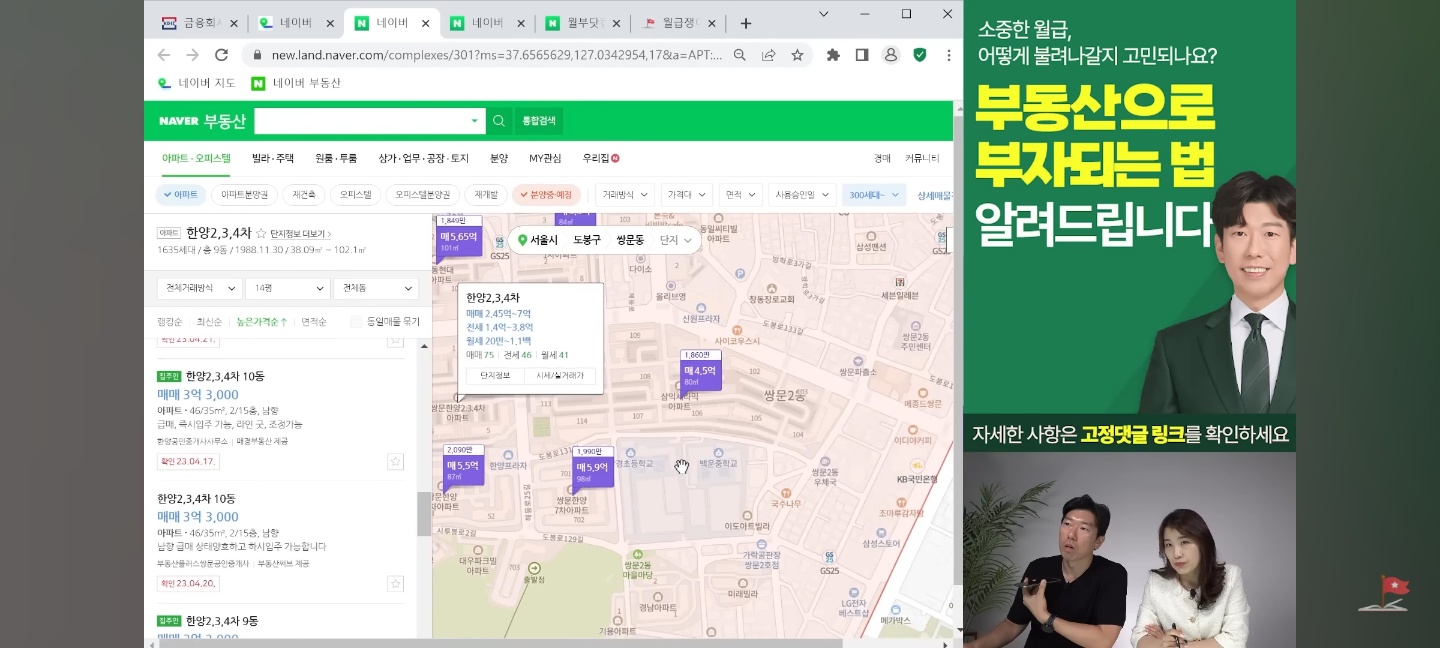Click the 매 5.9억 map price marker

point(592,468)
